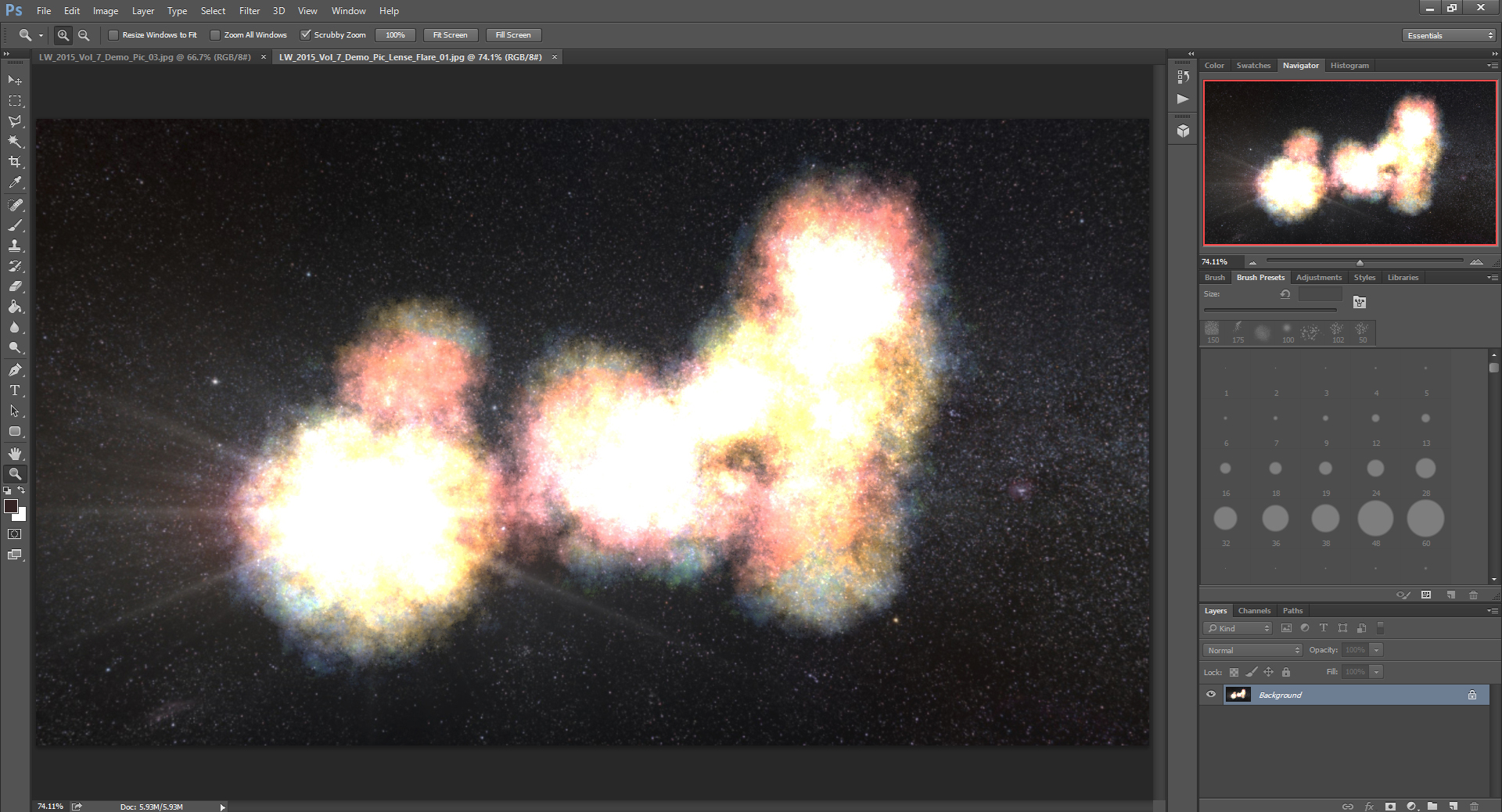
Task: Select the Hand tool
Action: (x=15, y=454)
